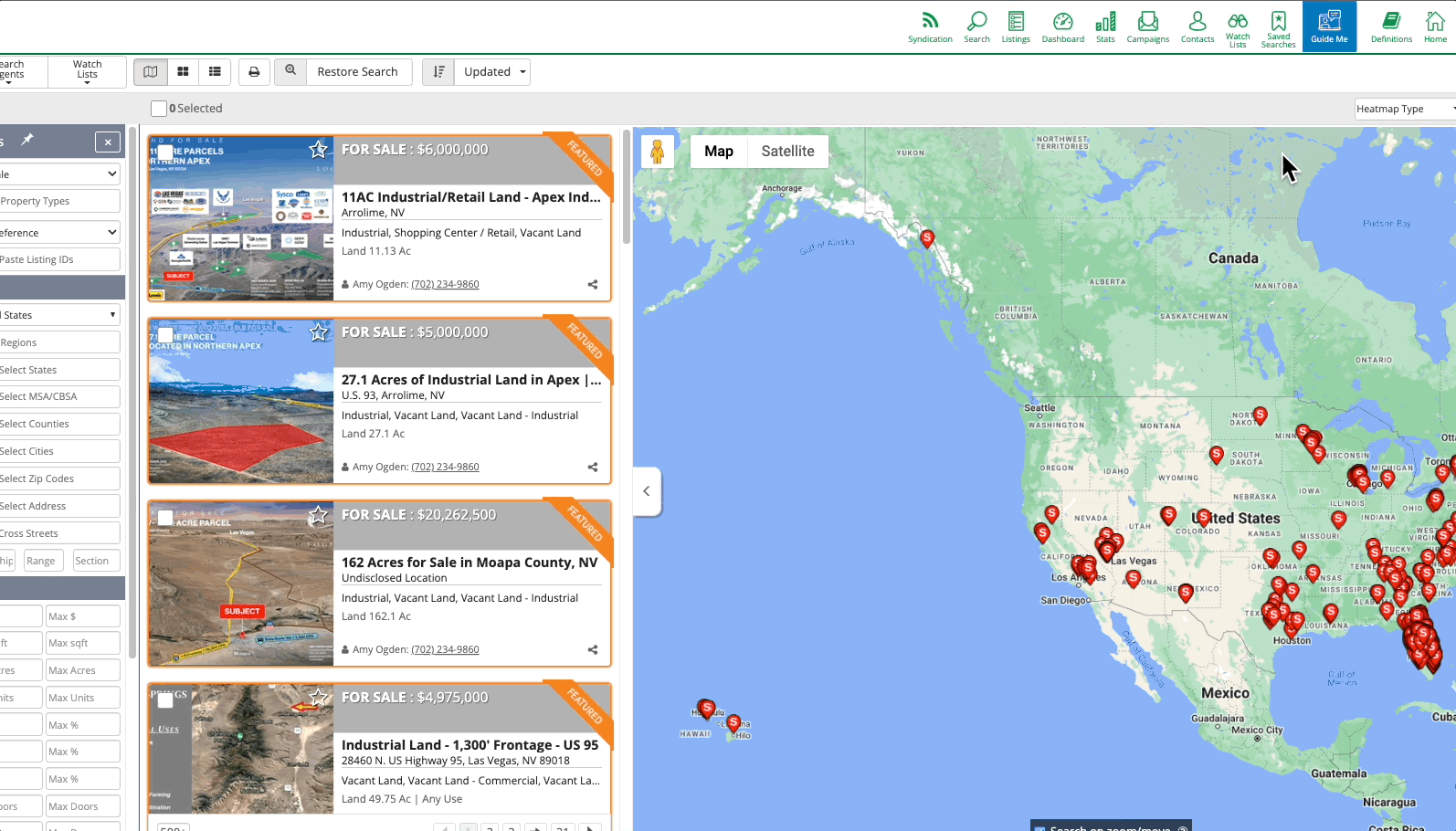
Task: Collapse the listings panel with left chevron
Action: click(647, 491)
